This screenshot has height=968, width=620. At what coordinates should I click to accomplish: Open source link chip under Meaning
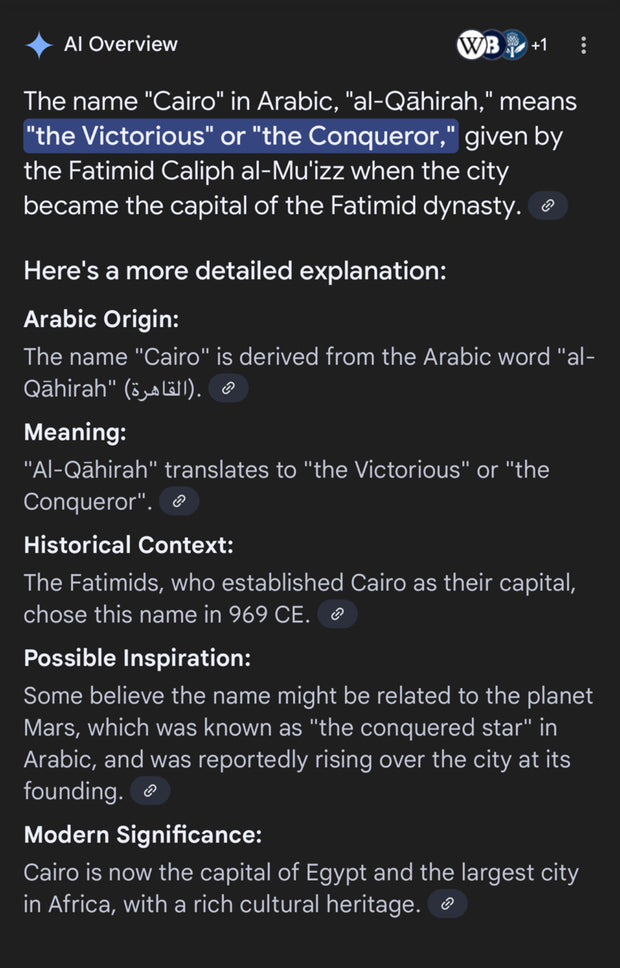(179, 502)
